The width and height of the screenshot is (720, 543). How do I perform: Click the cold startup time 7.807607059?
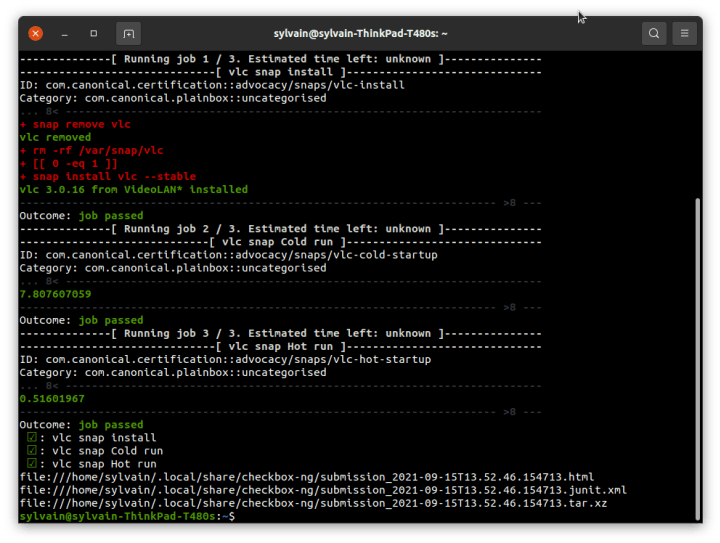tap(56, 294)
